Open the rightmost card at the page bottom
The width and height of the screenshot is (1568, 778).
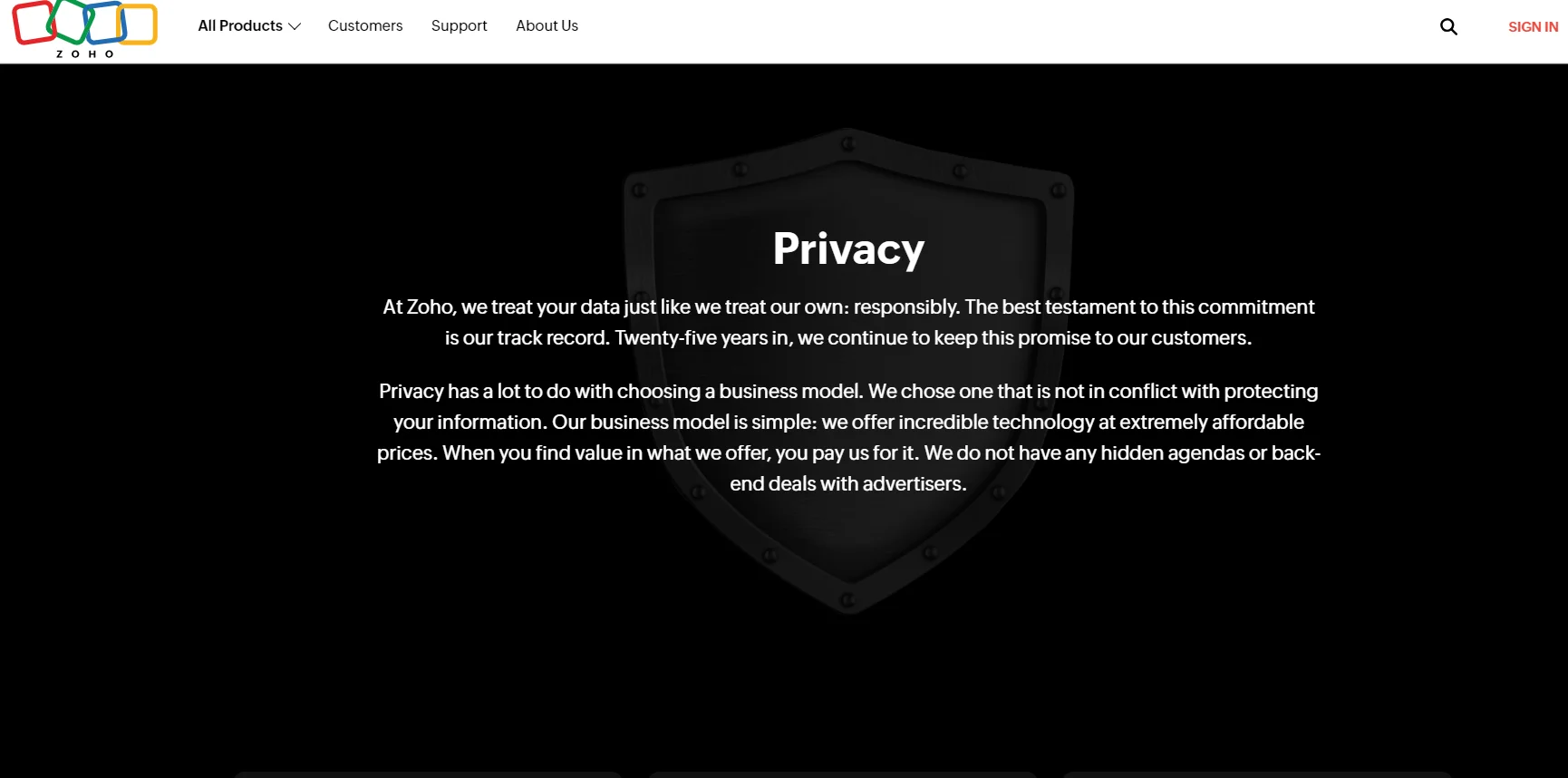1258,776
